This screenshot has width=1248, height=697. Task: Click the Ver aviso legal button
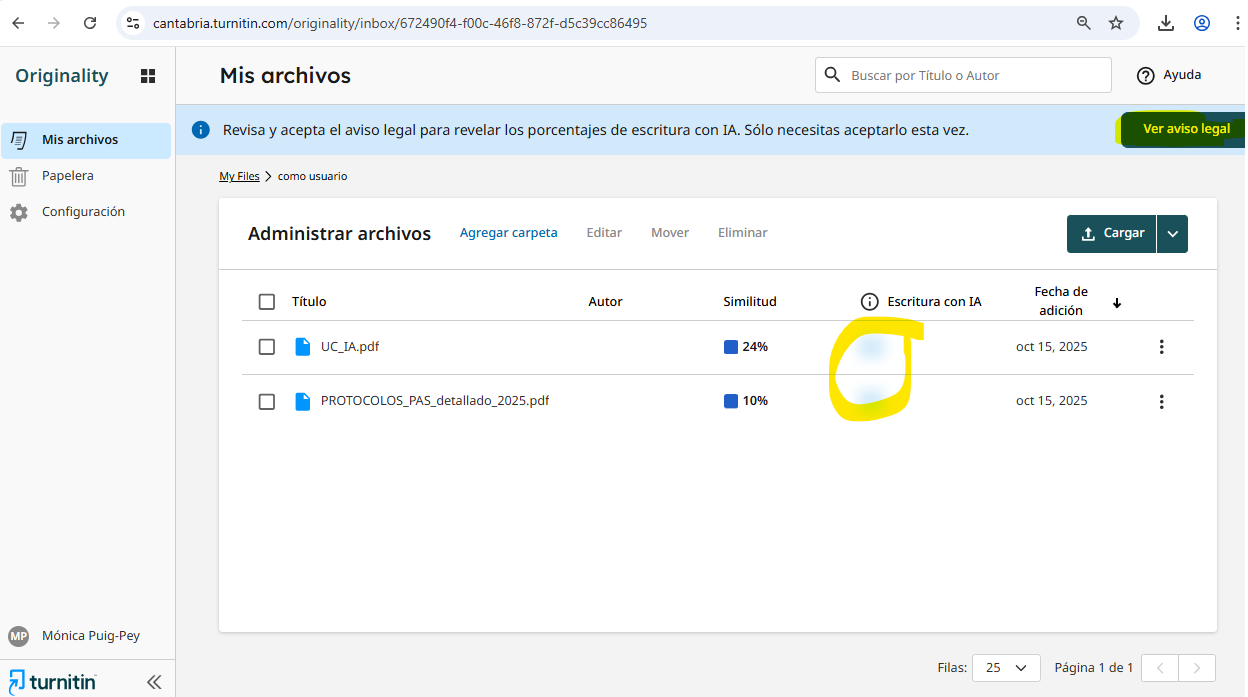coord(1185,129)
